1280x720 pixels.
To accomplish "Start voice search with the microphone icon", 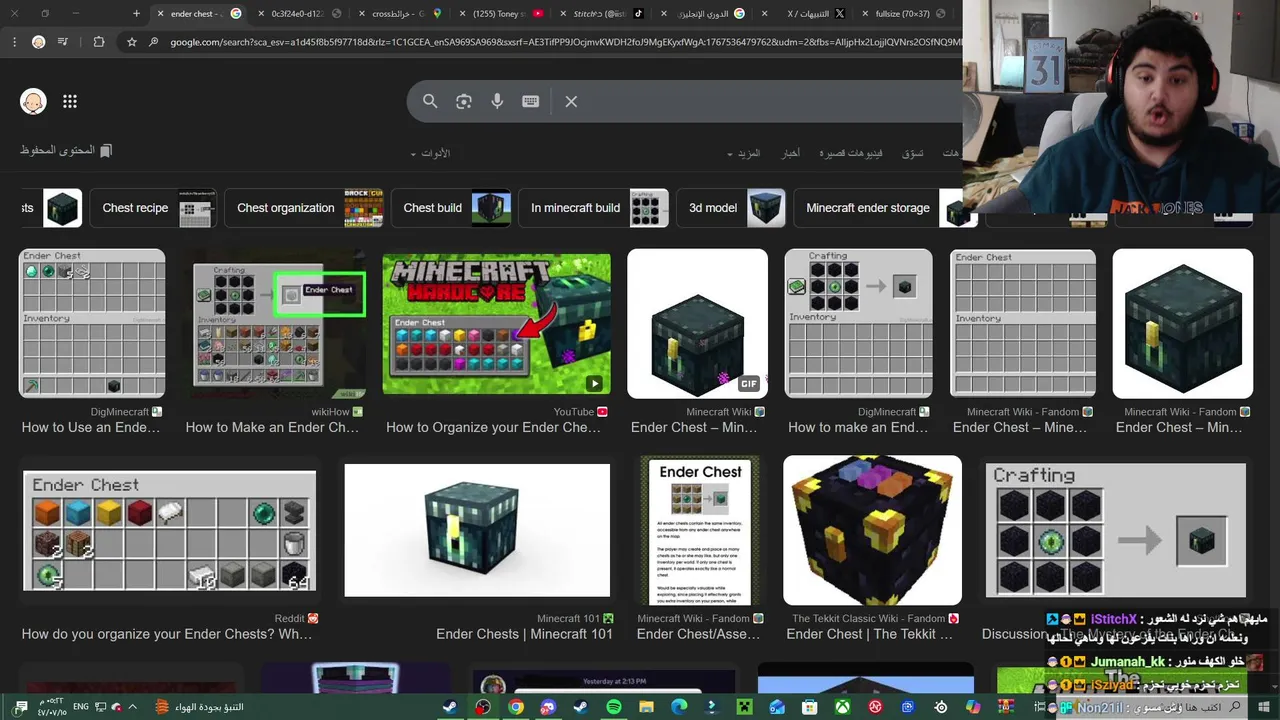I will (x=497, y=101).
